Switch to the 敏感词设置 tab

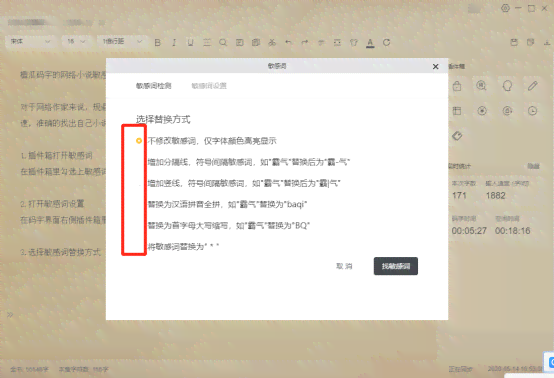[209, 86]
